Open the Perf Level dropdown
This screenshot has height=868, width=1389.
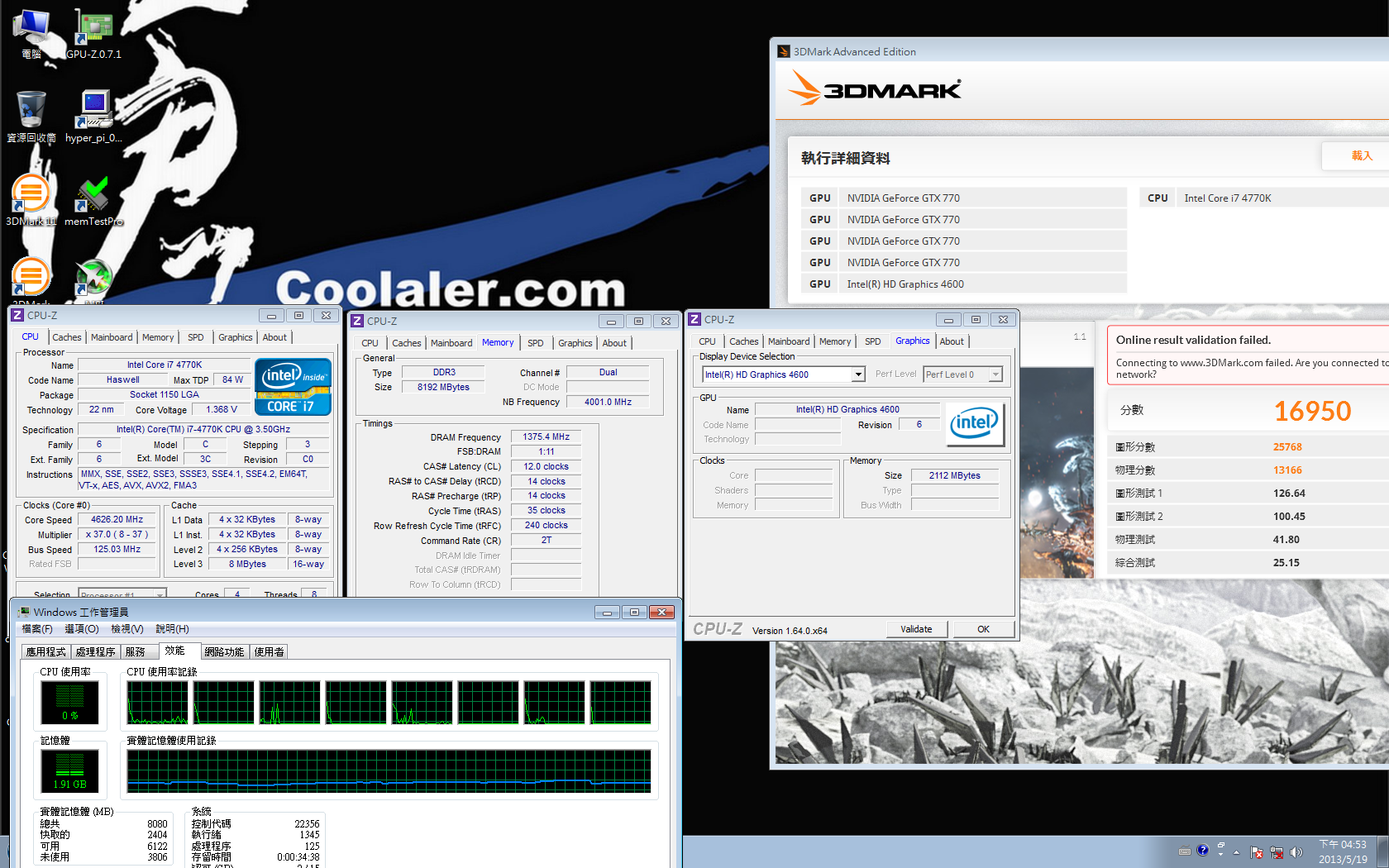[995, 374]
